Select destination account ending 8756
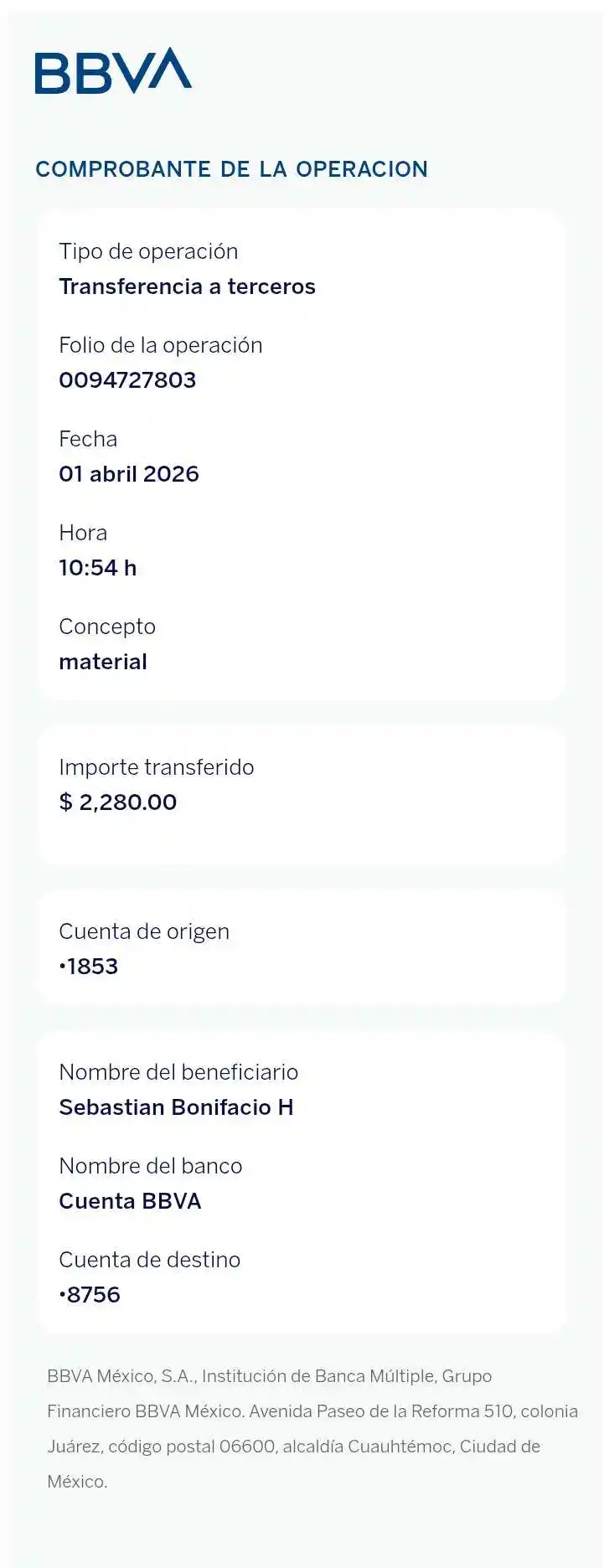 [90, 1295]
